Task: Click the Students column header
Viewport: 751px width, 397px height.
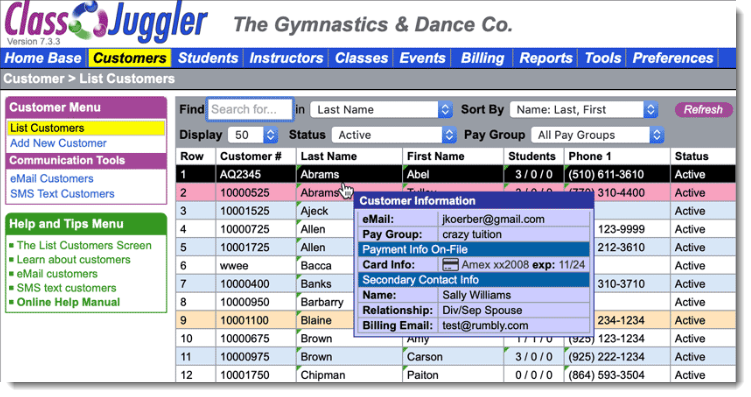Action: pyautogui.click(x=532, y=156)
